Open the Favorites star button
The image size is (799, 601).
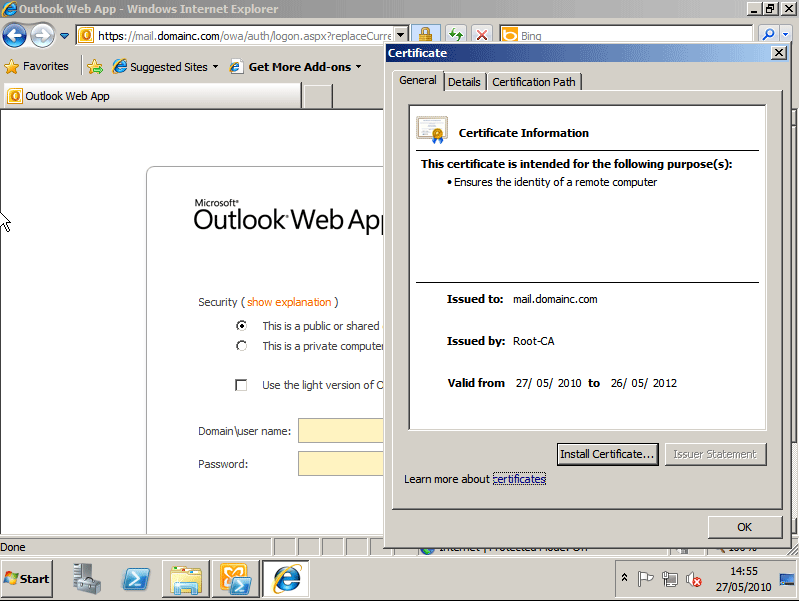pos(36,66)
